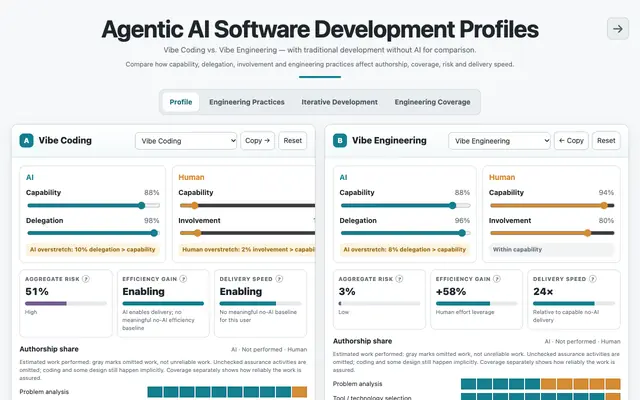The image size is (640, 400).
Task: Click the 'Tool / technology selection' row label
Action: click(372, 397)
